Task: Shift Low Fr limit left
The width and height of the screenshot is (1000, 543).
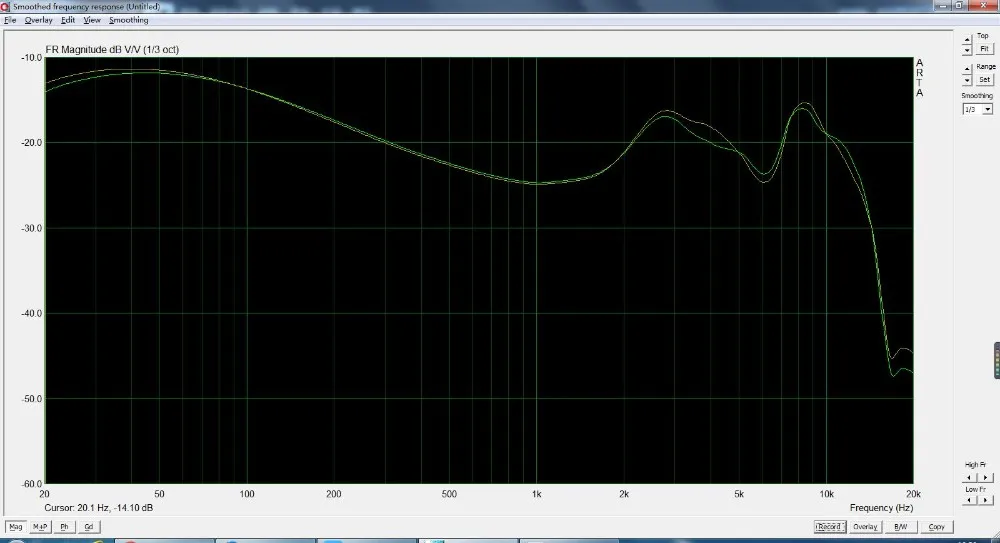Action: (969, 500)
